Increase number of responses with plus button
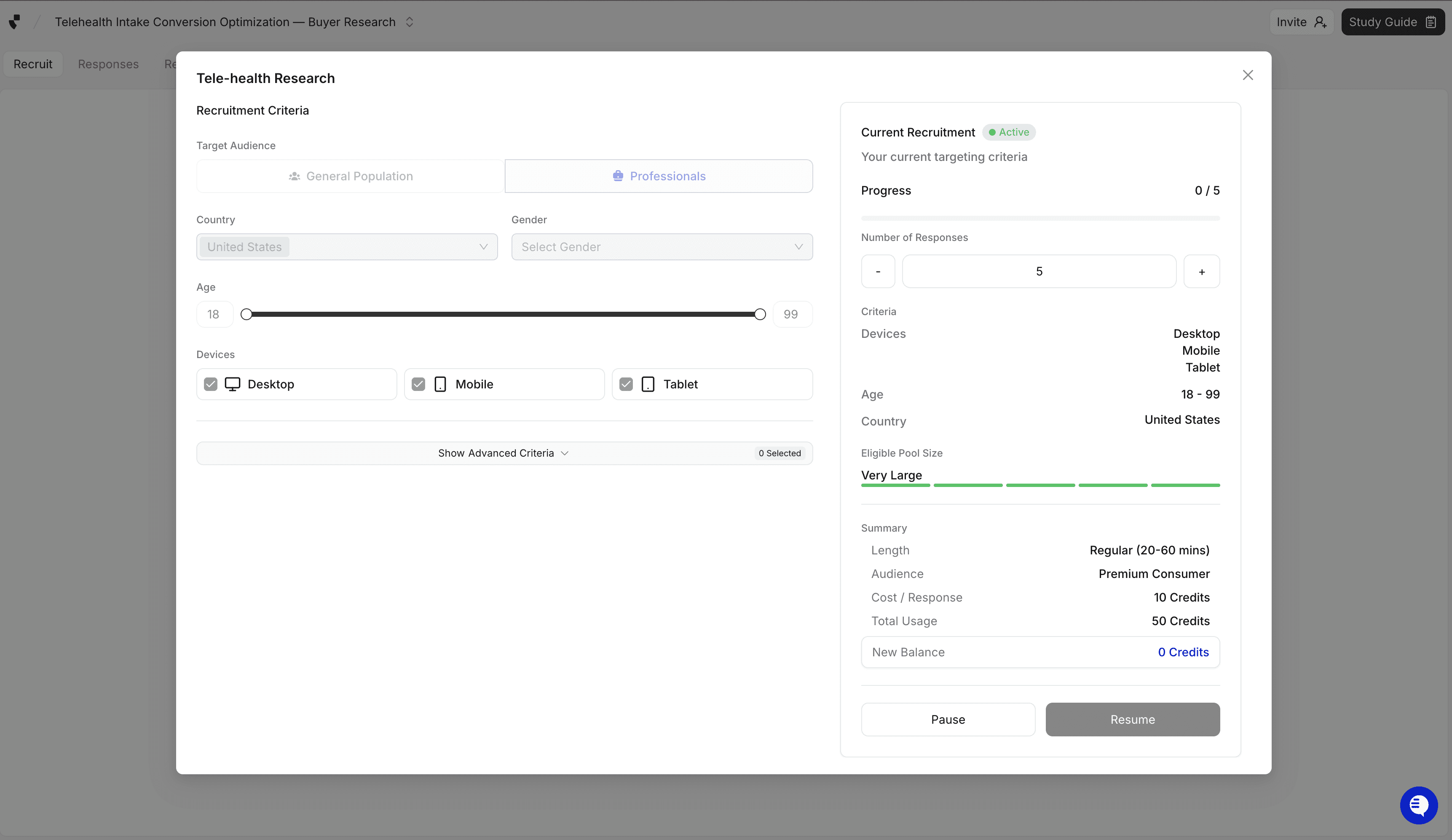1452x840 pixels. (x=1201, y=271)
